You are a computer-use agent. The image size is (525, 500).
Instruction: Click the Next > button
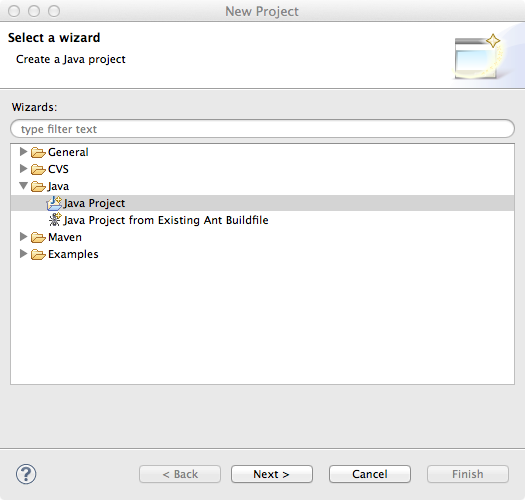[272, 474]
